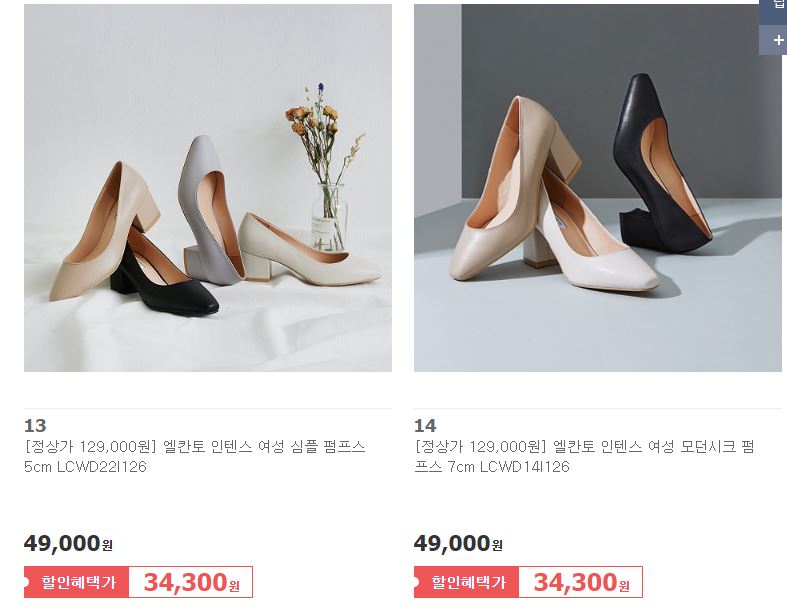Select the 34,300원 discount price of product 13
This screenshot has height=610, width=787.
pyautogui.click(x=191, y=582)
